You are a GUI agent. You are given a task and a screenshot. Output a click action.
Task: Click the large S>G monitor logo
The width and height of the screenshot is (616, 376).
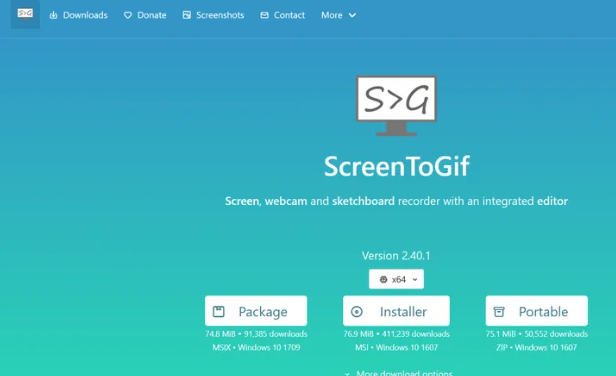(x=396, y=105)
